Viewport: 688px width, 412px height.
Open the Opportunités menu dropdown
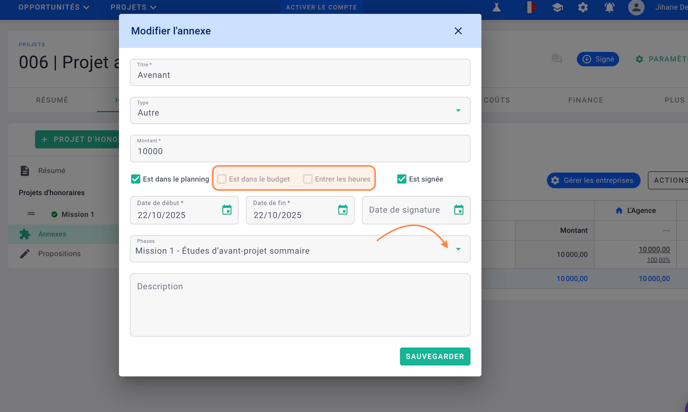[54, 8]
